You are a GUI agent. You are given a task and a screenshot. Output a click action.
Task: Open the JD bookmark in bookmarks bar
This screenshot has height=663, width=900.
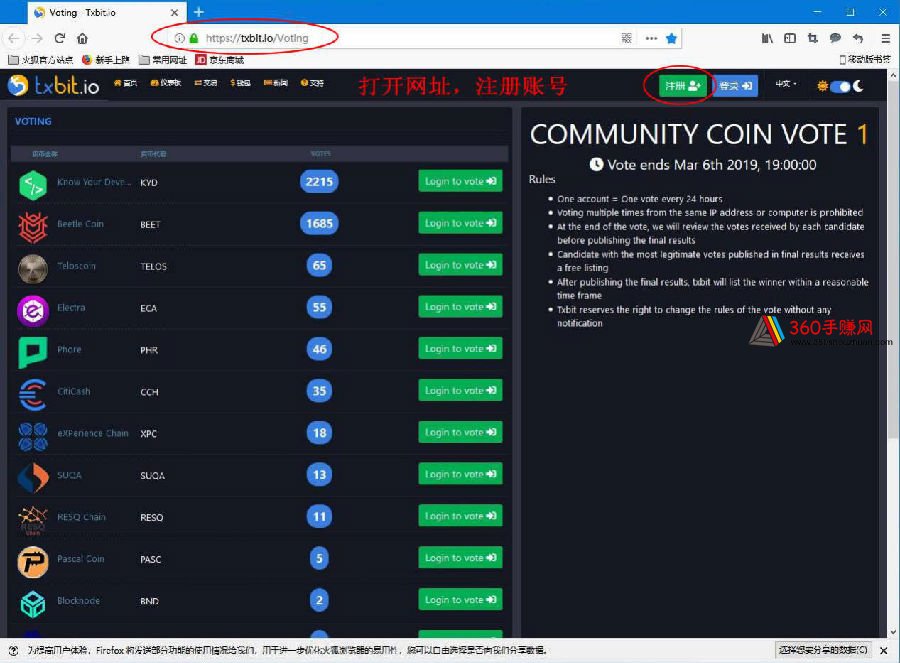(220, 60)
